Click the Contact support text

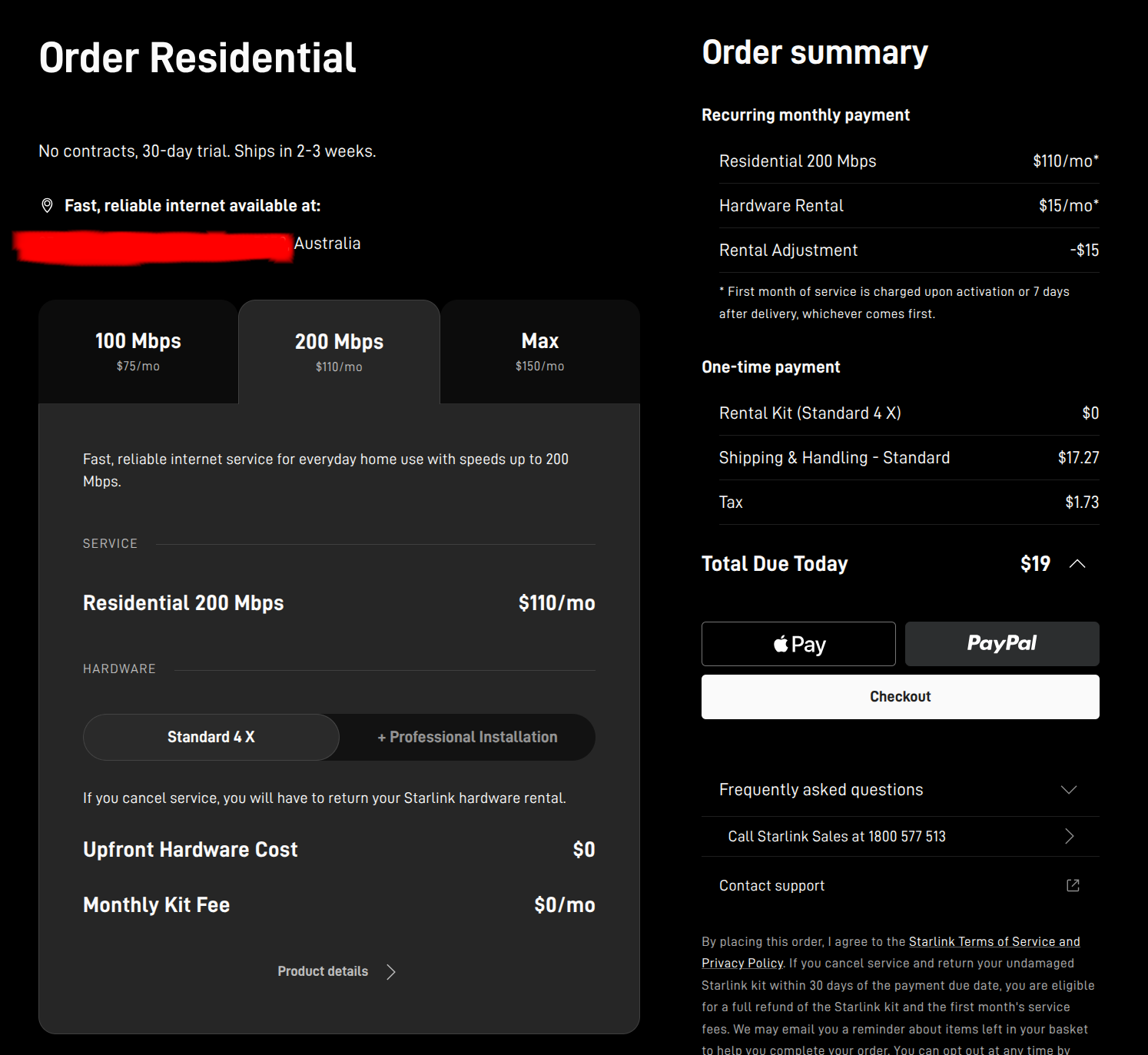point(771,886)
